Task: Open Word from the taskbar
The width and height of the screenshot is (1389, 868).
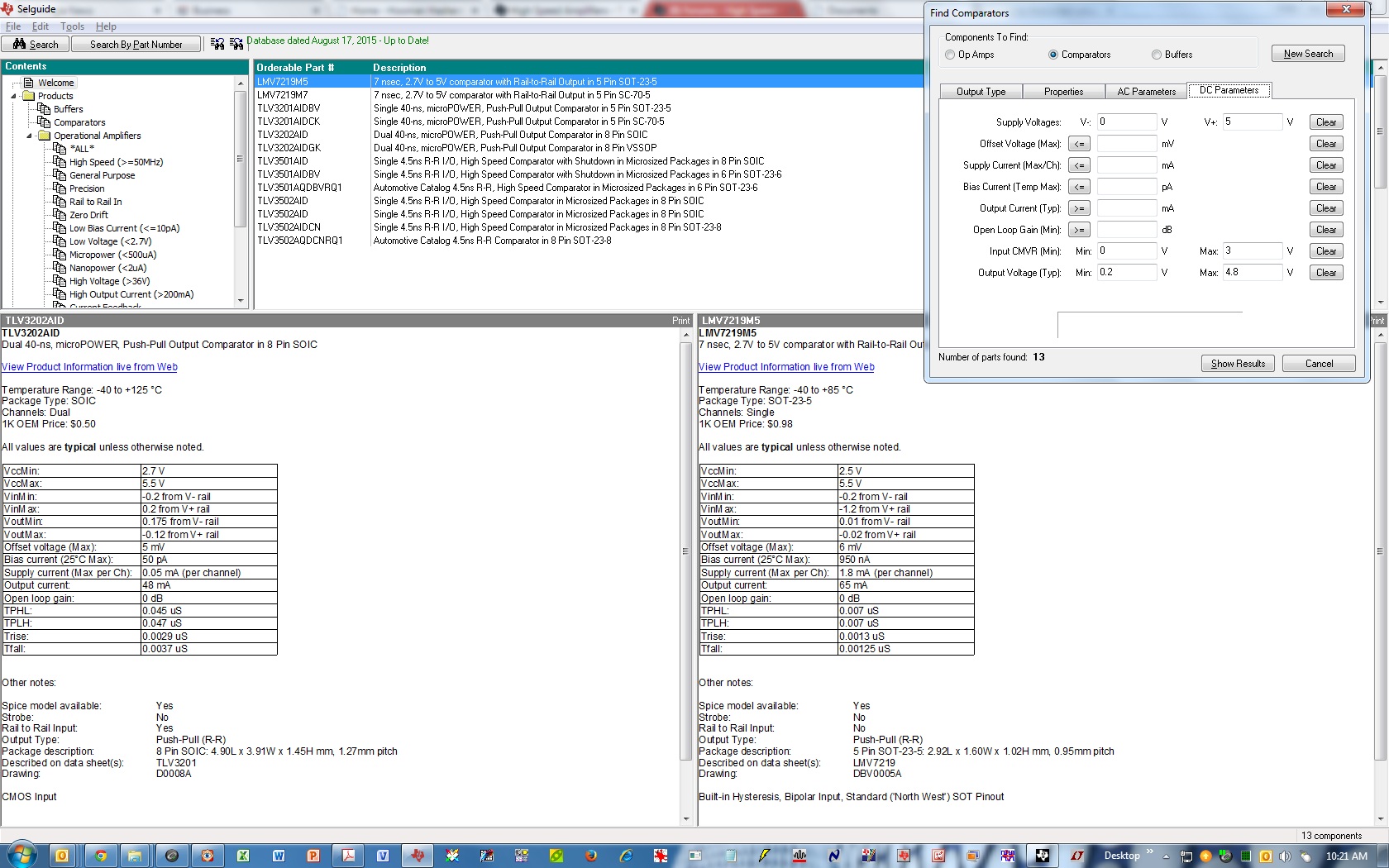Action: [x=279, y=856]
